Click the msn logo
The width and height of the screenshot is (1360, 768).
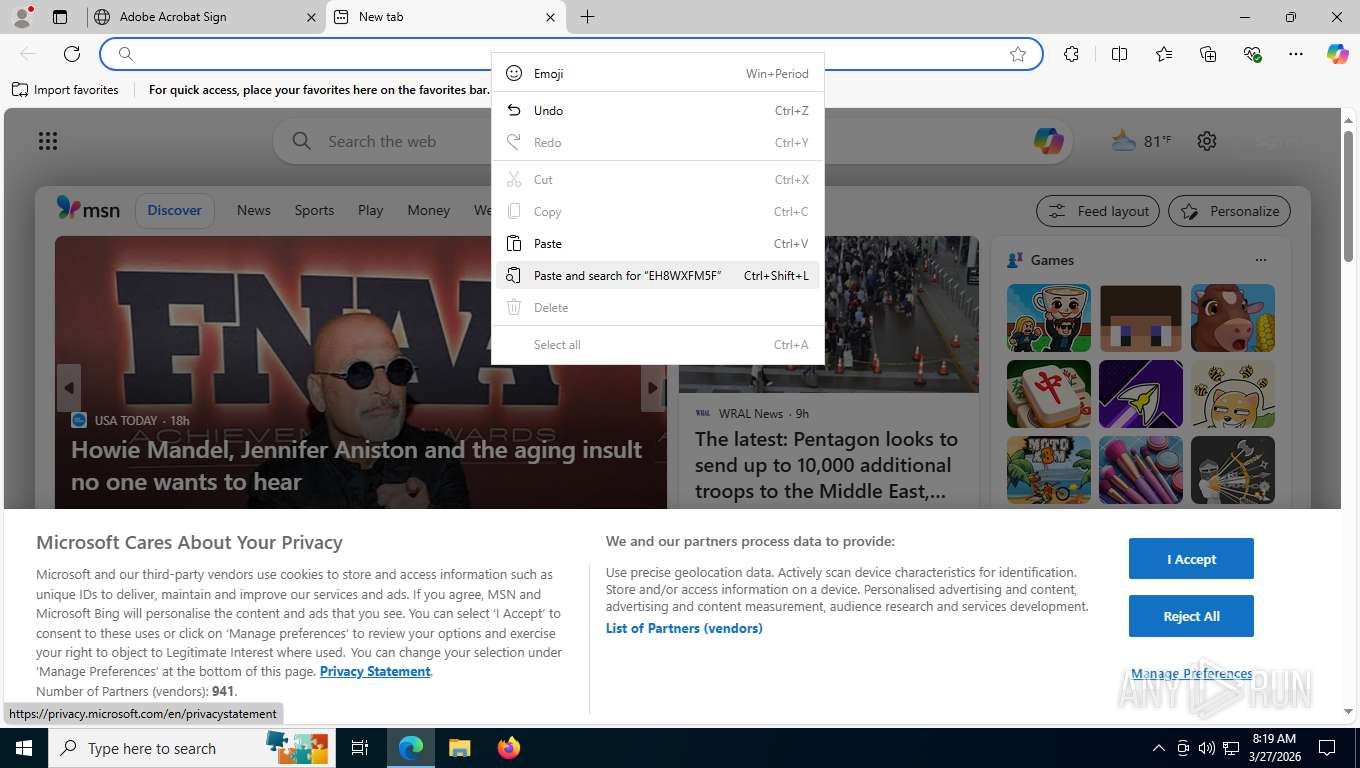point(88,210)
